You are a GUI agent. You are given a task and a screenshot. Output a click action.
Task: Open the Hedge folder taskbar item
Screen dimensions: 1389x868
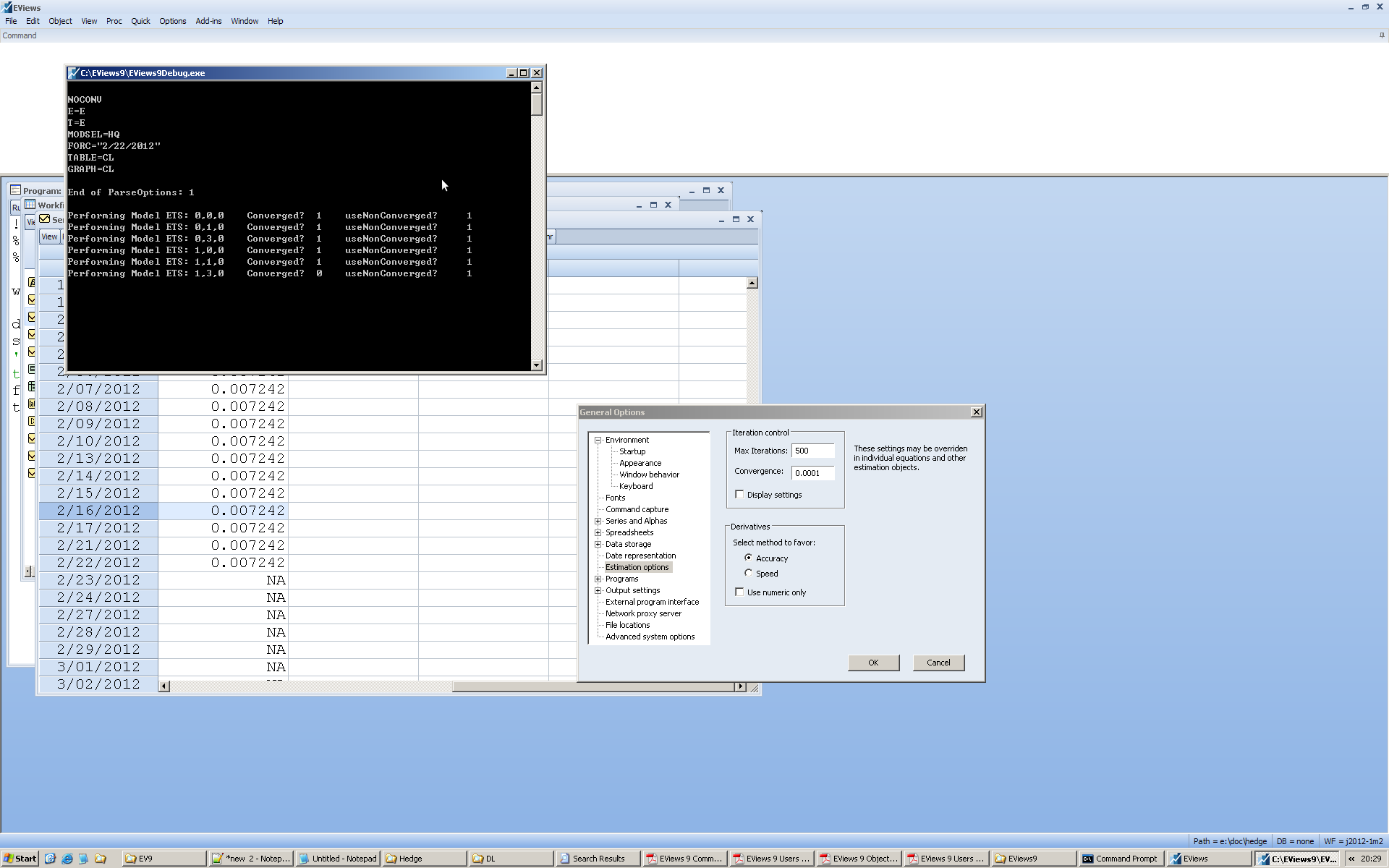point(425,859)
